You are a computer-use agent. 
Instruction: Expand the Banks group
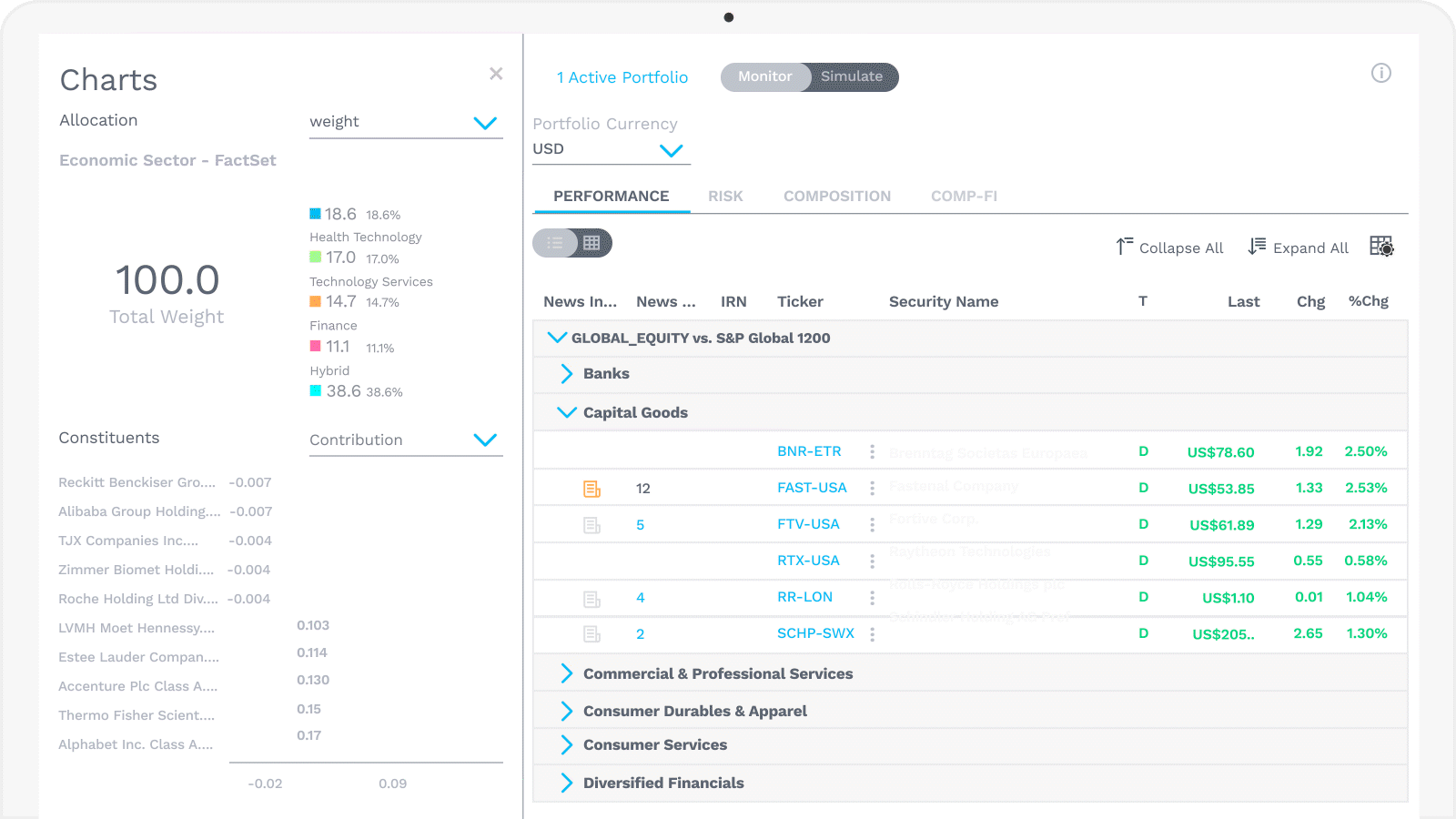tap(567, 374)
